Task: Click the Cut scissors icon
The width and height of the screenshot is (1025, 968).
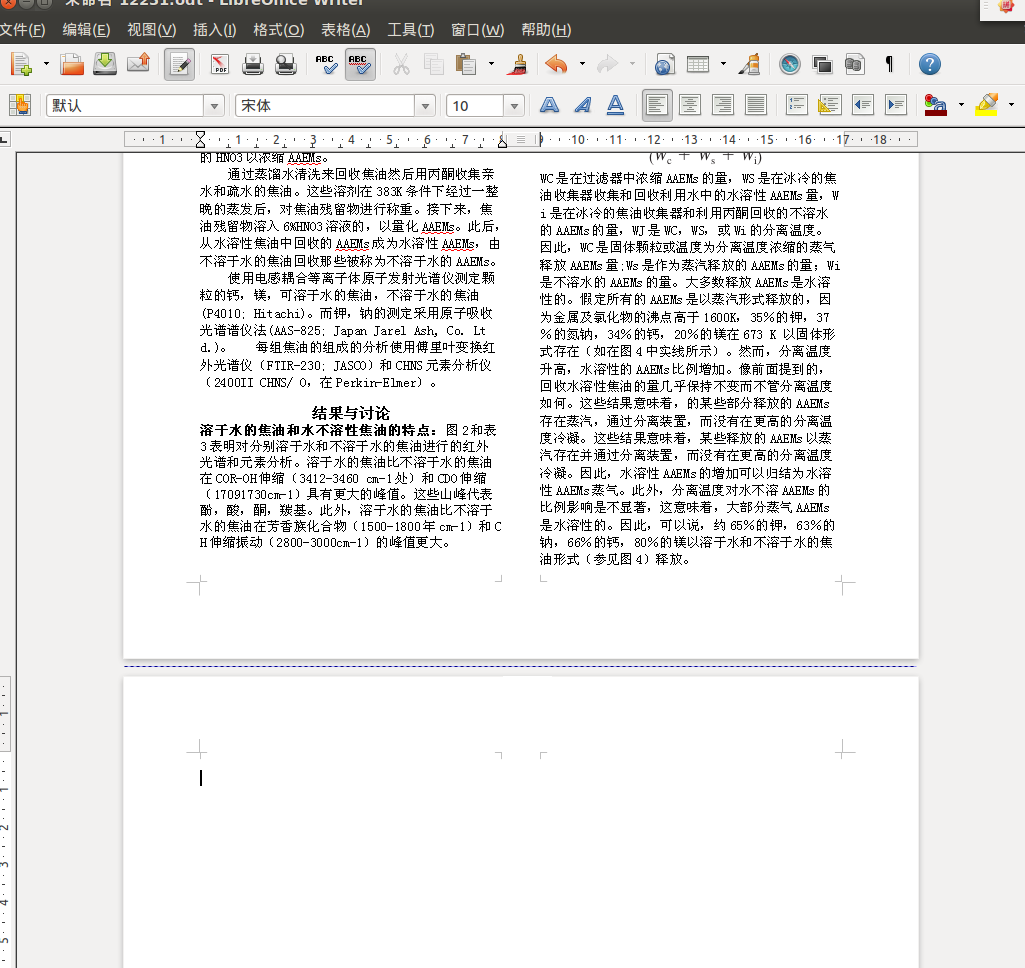Action: click(401, 64)
